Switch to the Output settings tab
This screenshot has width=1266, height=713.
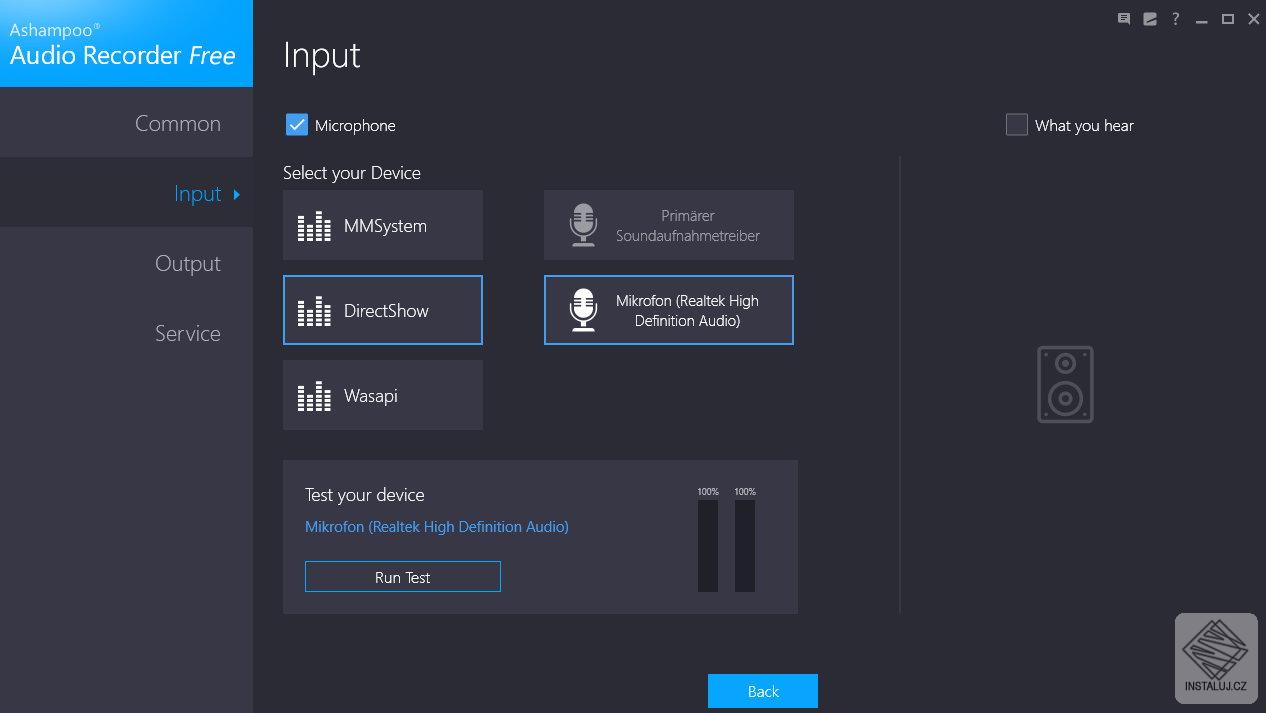pos(126,263)
